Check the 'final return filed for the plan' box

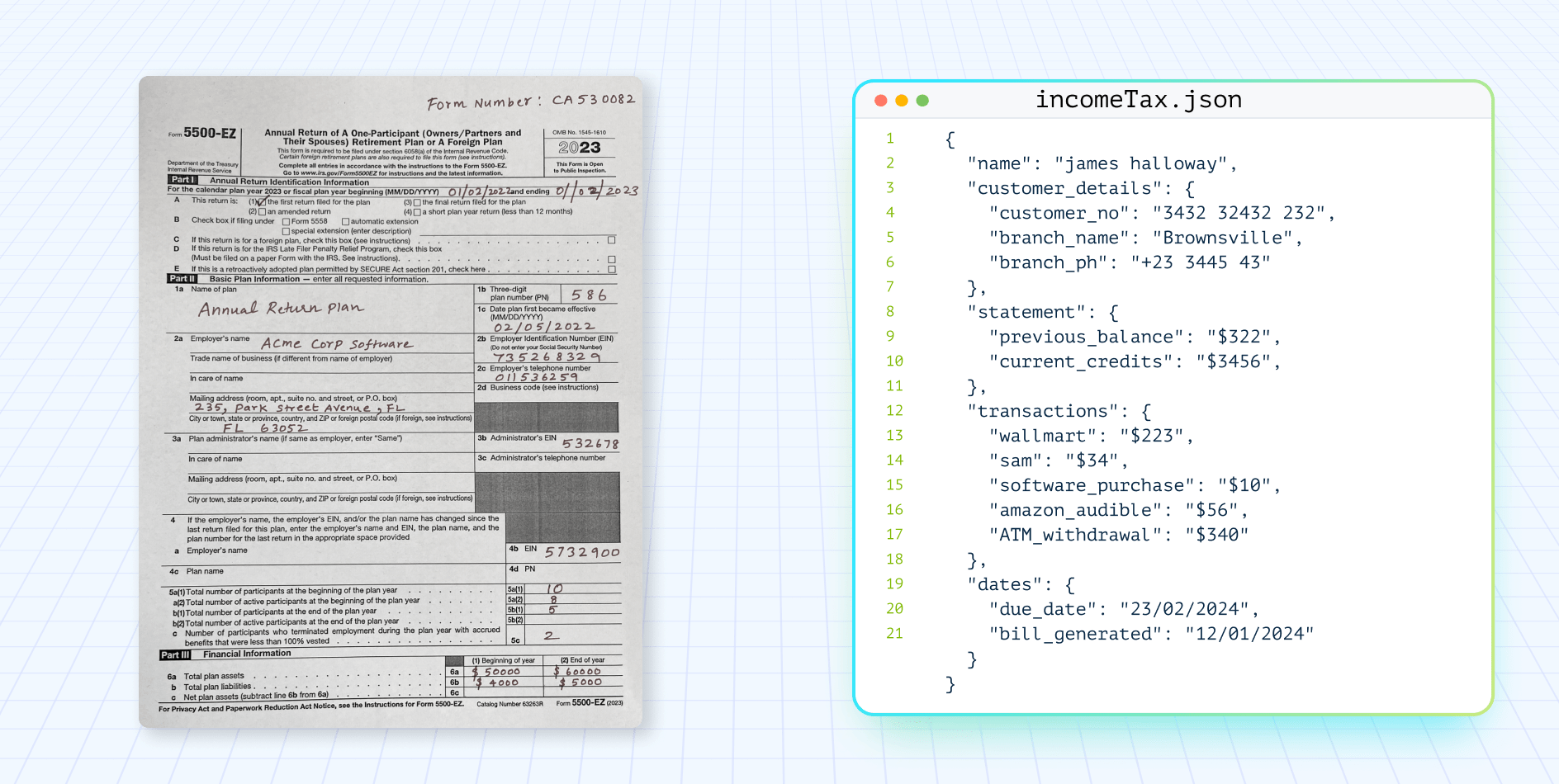click(417, 201)
